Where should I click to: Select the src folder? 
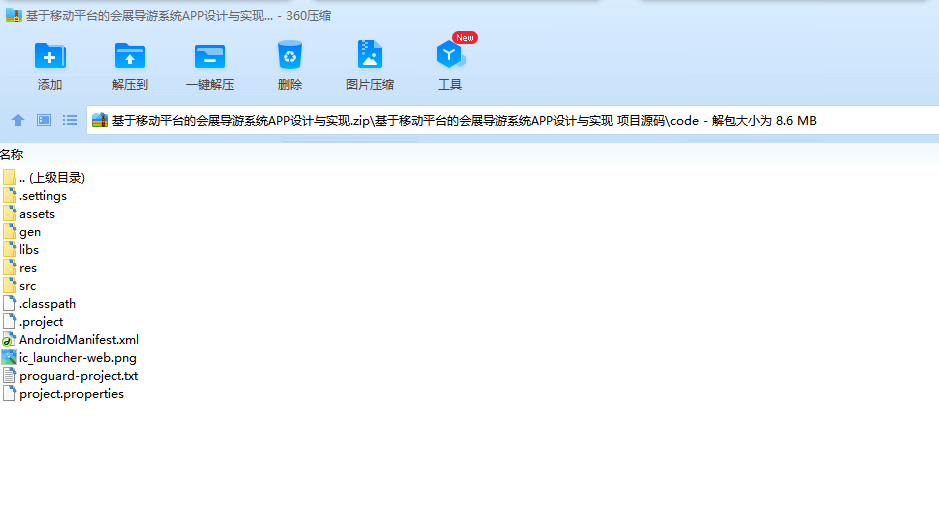(x=19, y=286)
